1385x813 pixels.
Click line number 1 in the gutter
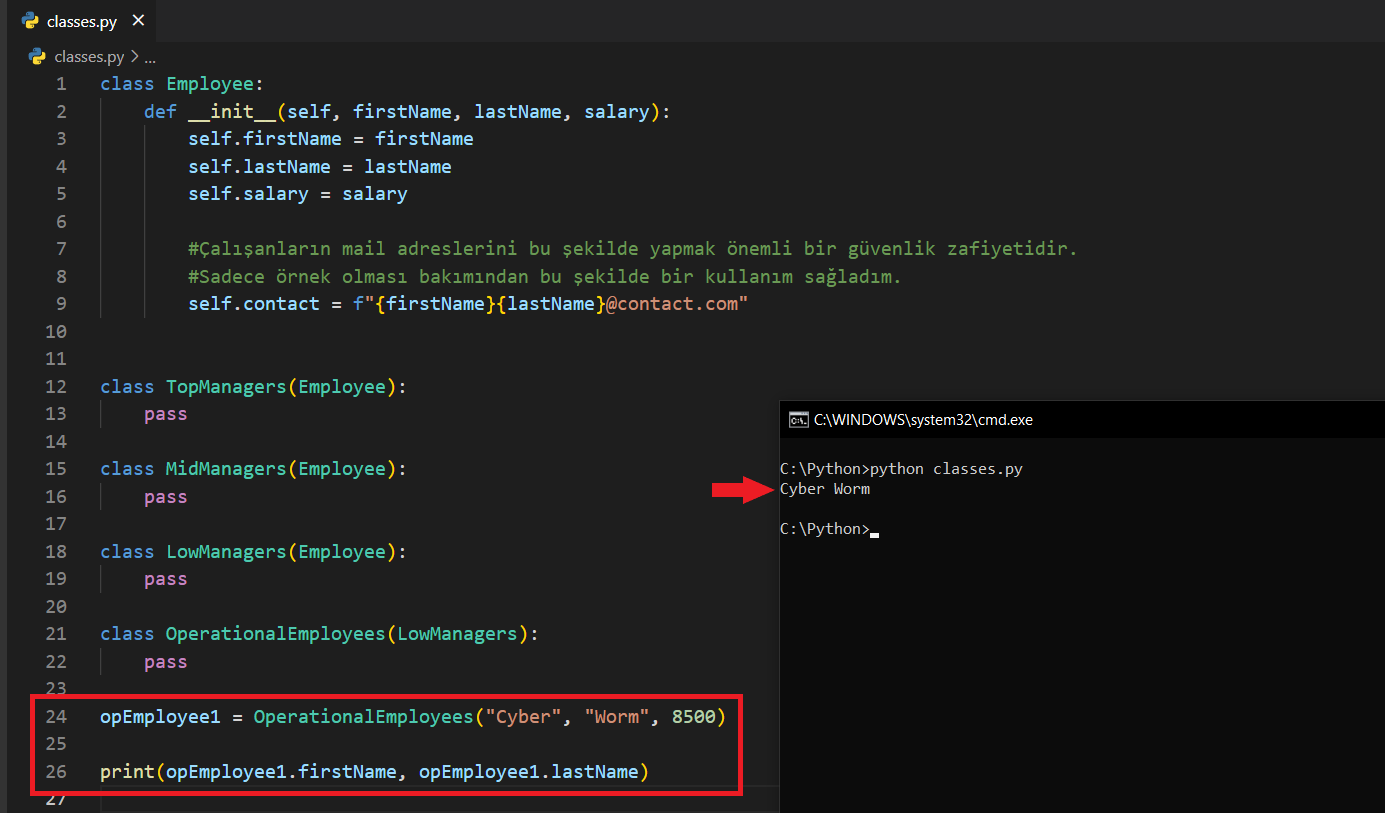(62, 84)
